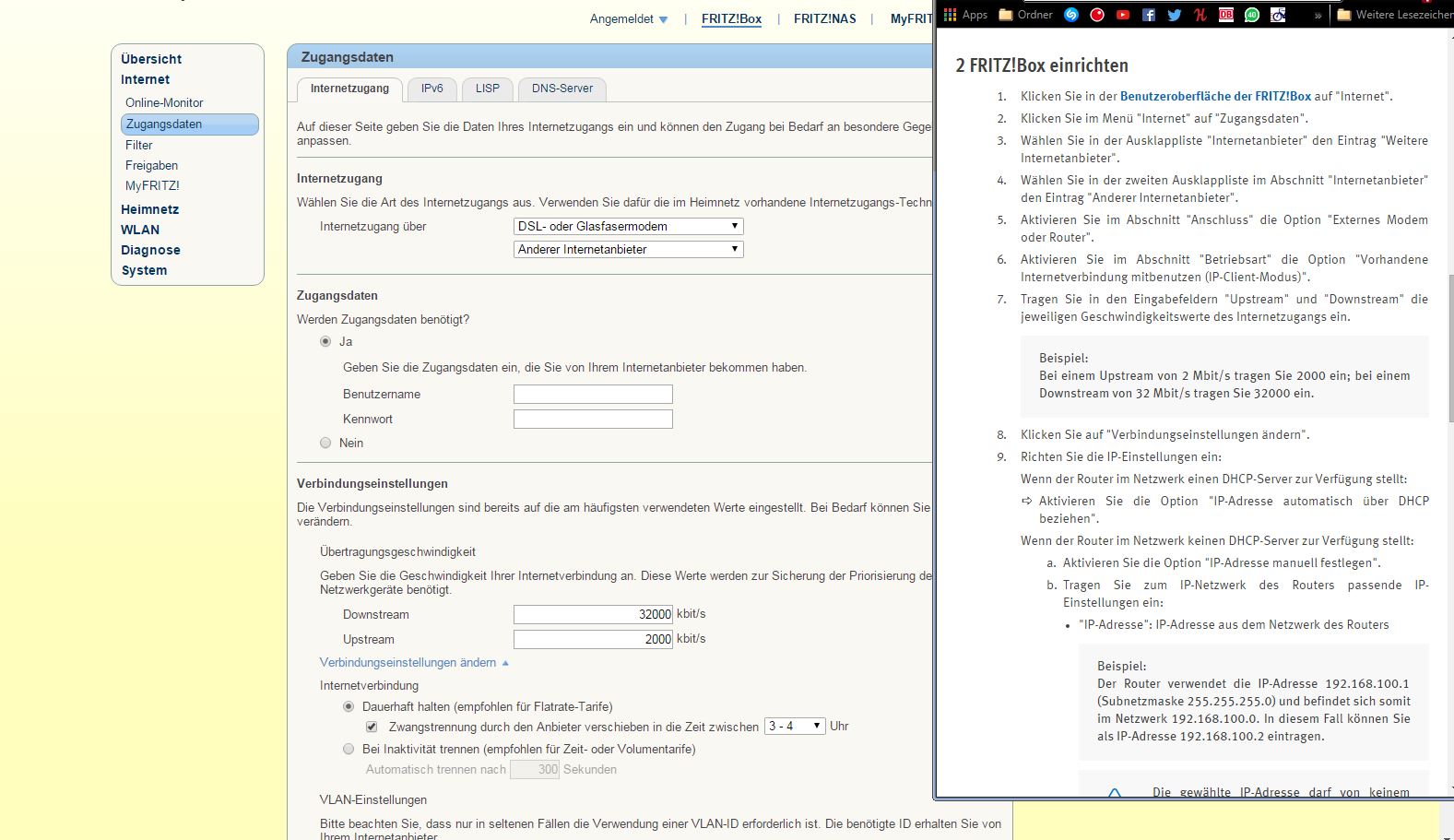Open System in the sidebar

point(144,270)
